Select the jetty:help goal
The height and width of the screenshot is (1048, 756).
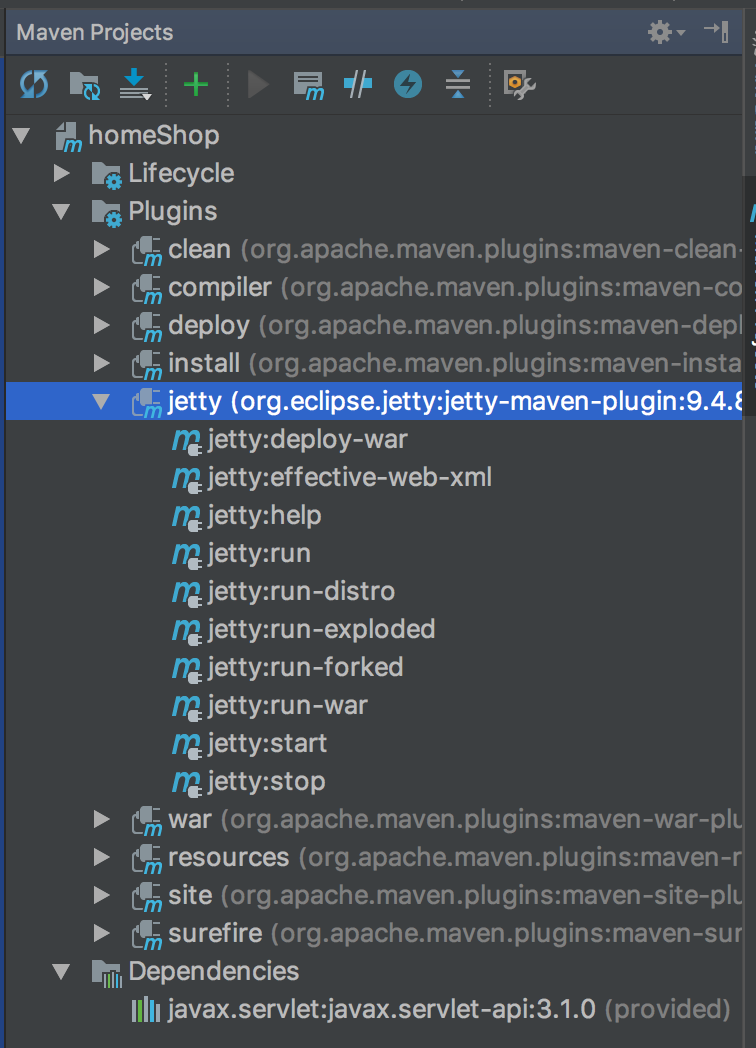[265, 516]
